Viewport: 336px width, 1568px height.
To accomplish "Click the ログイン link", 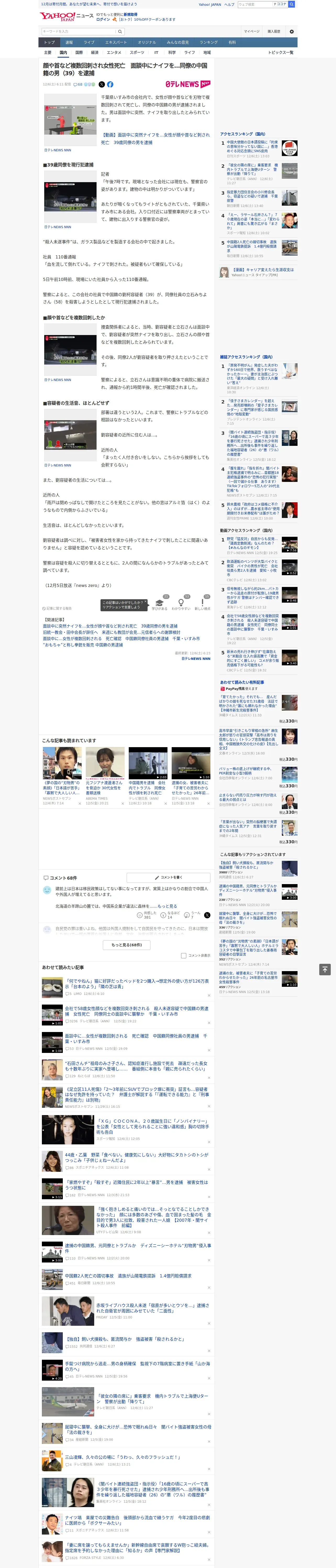I will click(103, 20).
